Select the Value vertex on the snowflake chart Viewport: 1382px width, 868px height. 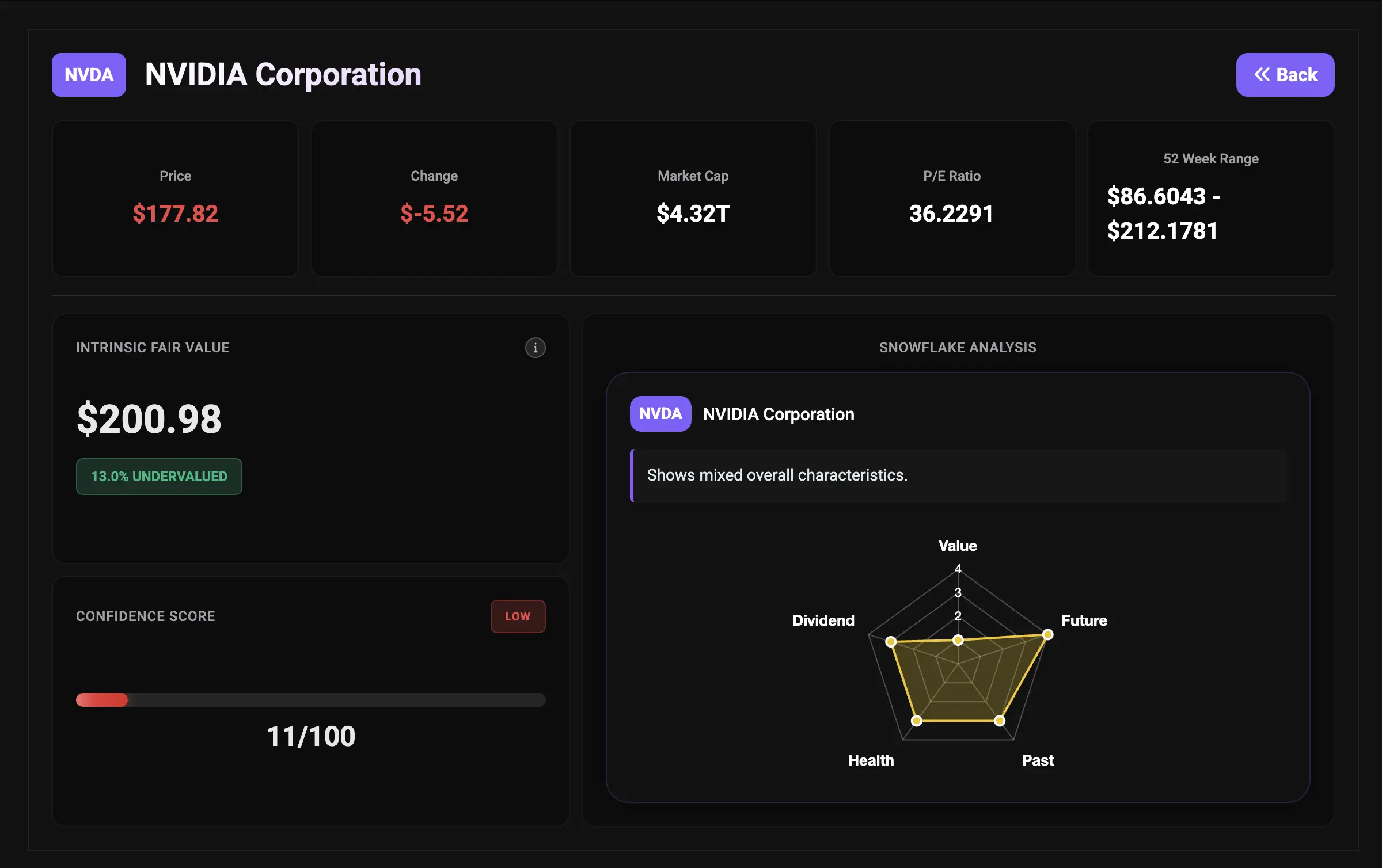(x=958, y=639)
